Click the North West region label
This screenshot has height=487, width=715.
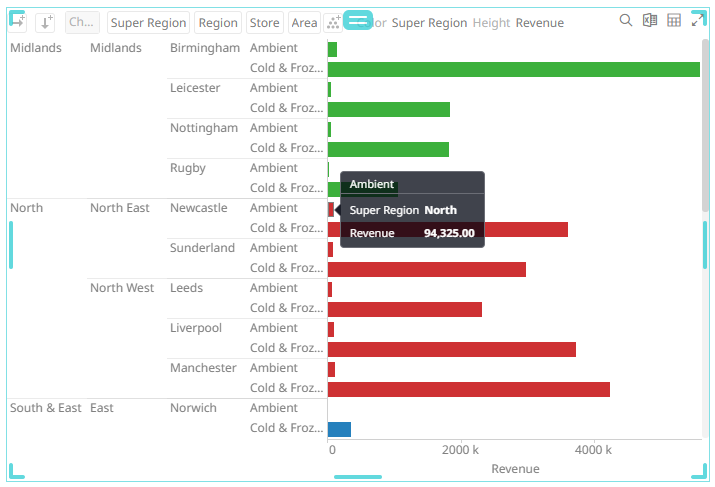click(122, 288)
